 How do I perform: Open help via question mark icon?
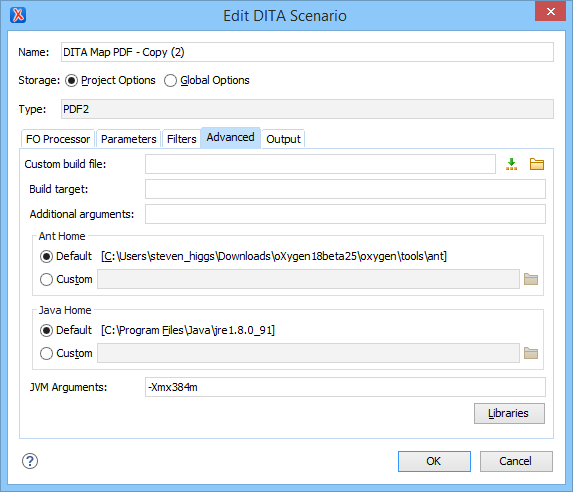(30, 461)
